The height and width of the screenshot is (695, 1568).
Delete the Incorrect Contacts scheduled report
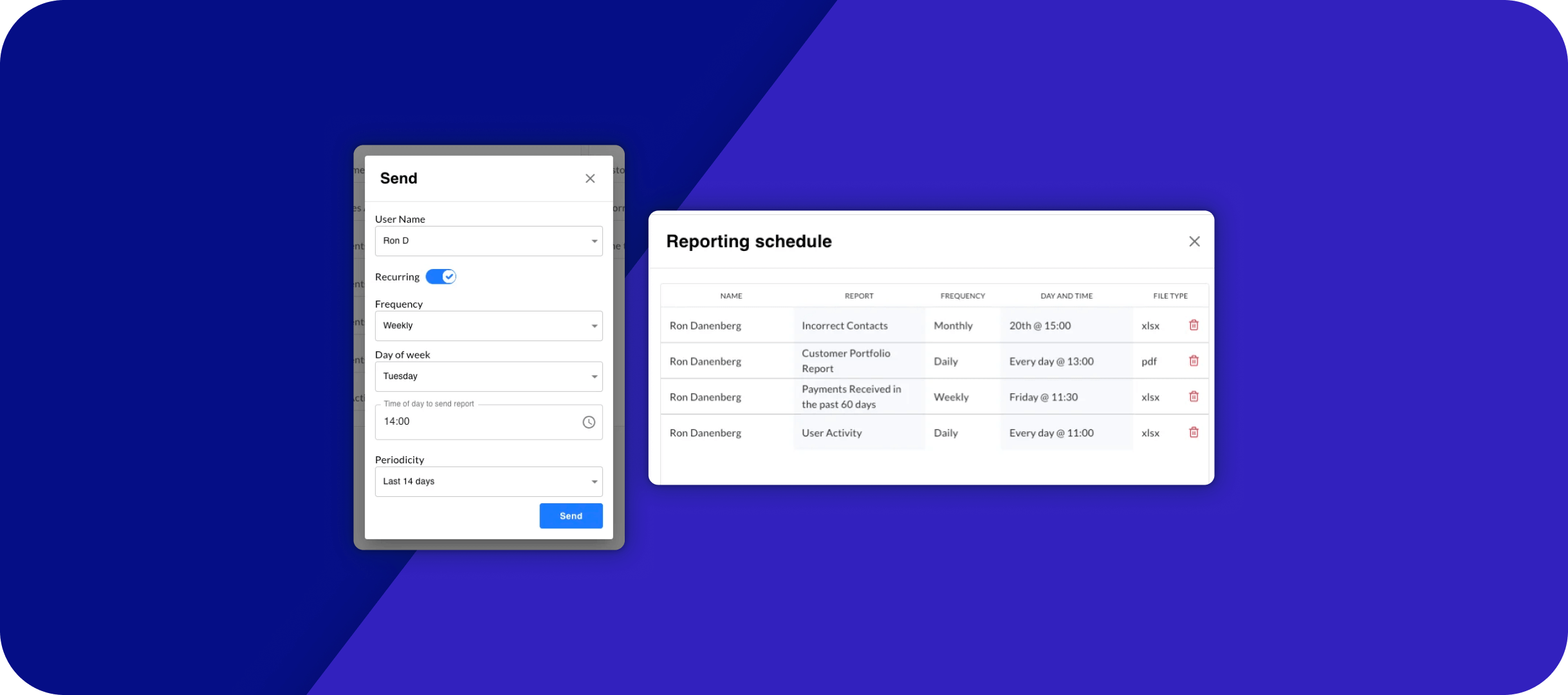(1194, 325)
